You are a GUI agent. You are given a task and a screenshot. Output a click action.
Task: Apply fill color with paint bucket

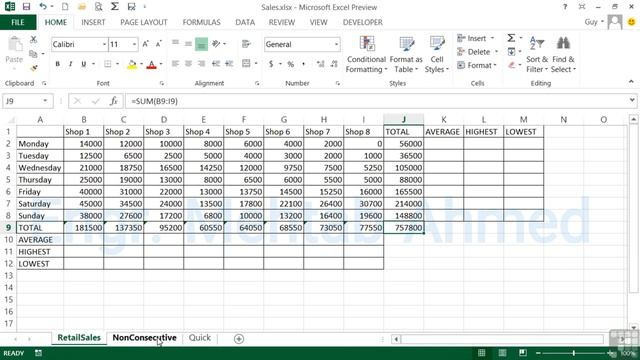(132, 64)
